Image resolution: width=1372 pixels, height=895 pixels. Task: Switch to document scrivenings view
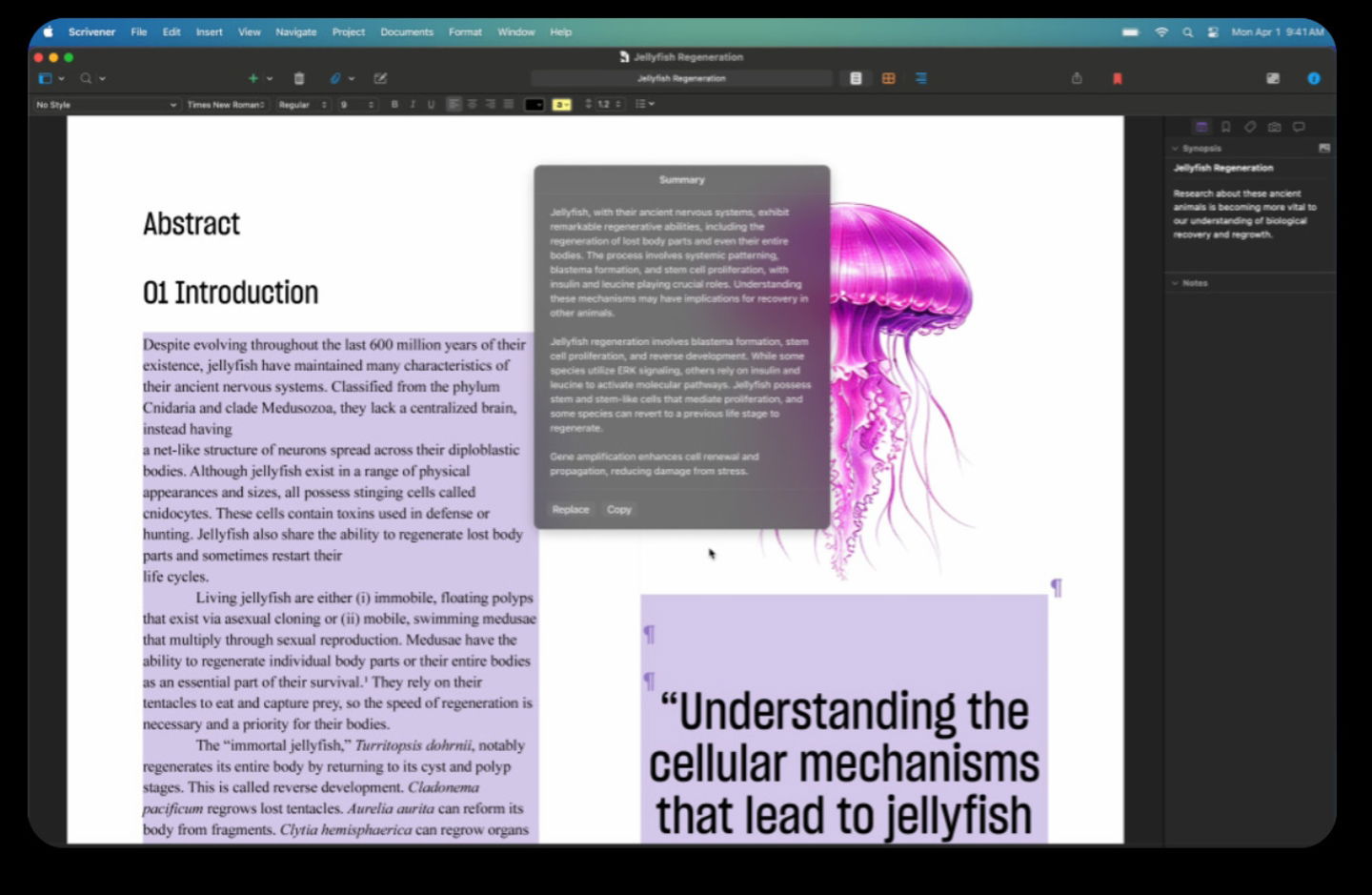click(x=856, y=78)
